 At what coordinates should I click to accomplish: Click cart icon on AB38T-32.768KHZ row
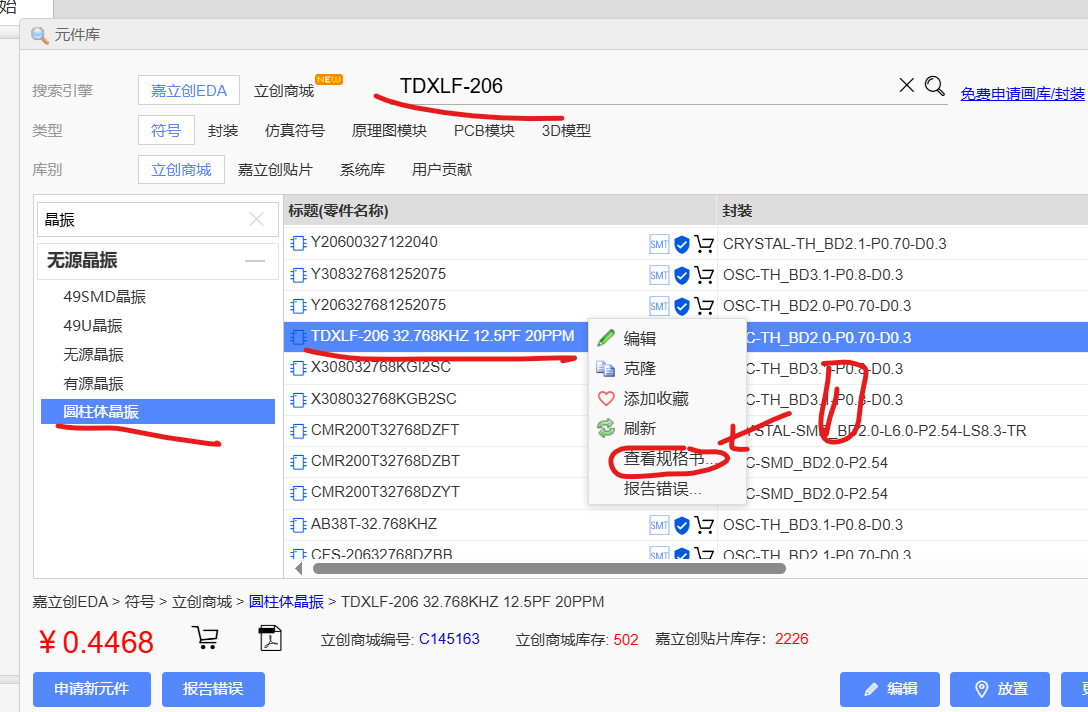point(704,525)
